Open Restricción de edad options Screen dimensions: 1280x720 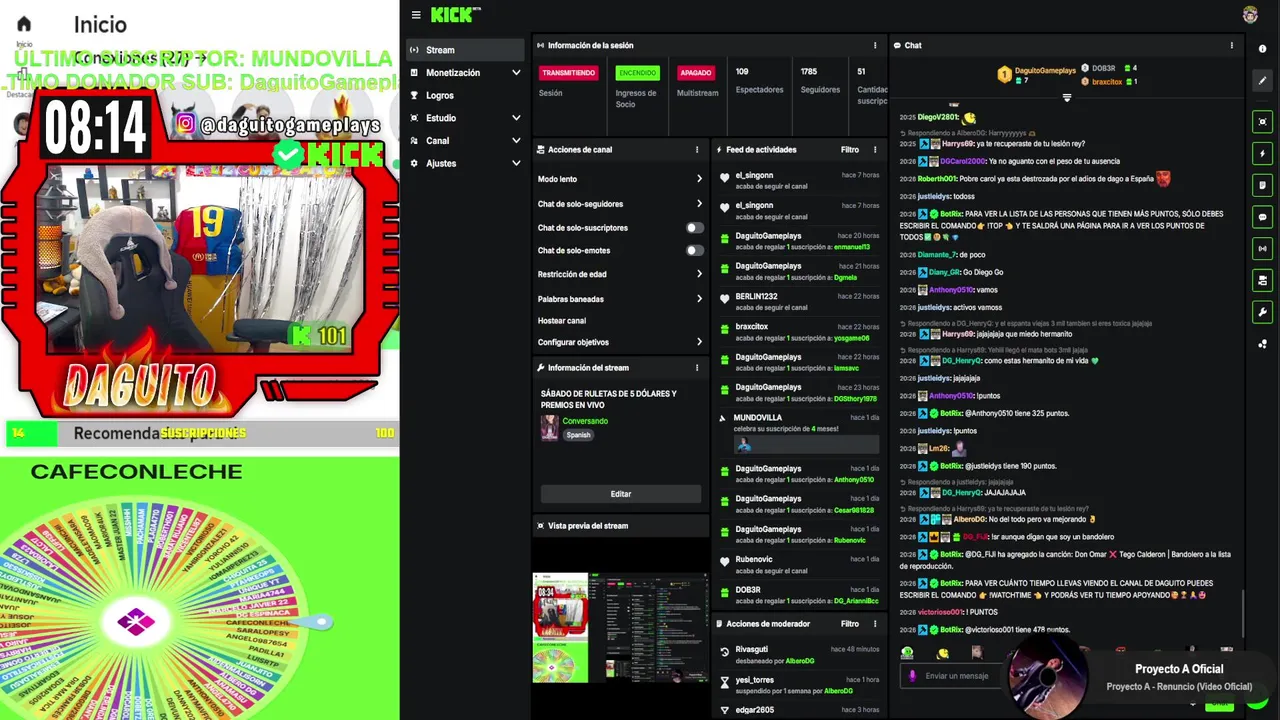[620, 274]
